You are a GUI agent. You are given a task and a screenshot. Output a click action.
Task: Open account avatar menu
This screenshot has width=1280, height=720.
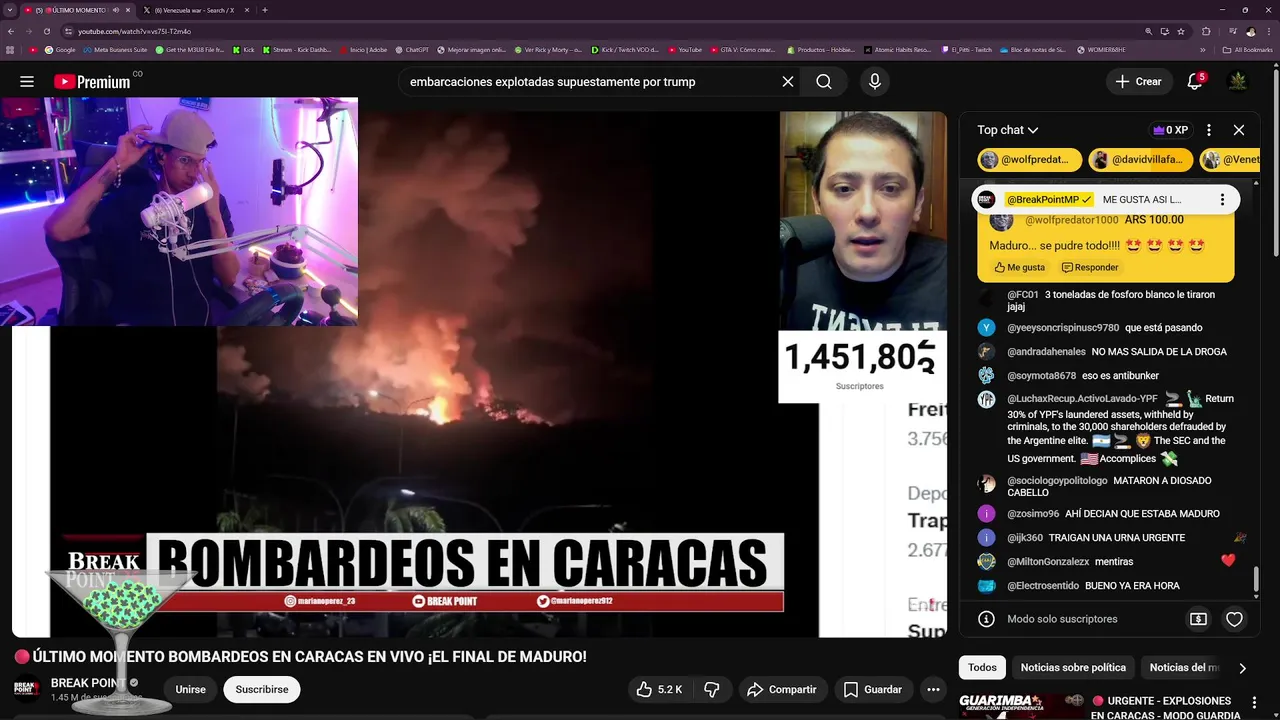point(1238,82)
